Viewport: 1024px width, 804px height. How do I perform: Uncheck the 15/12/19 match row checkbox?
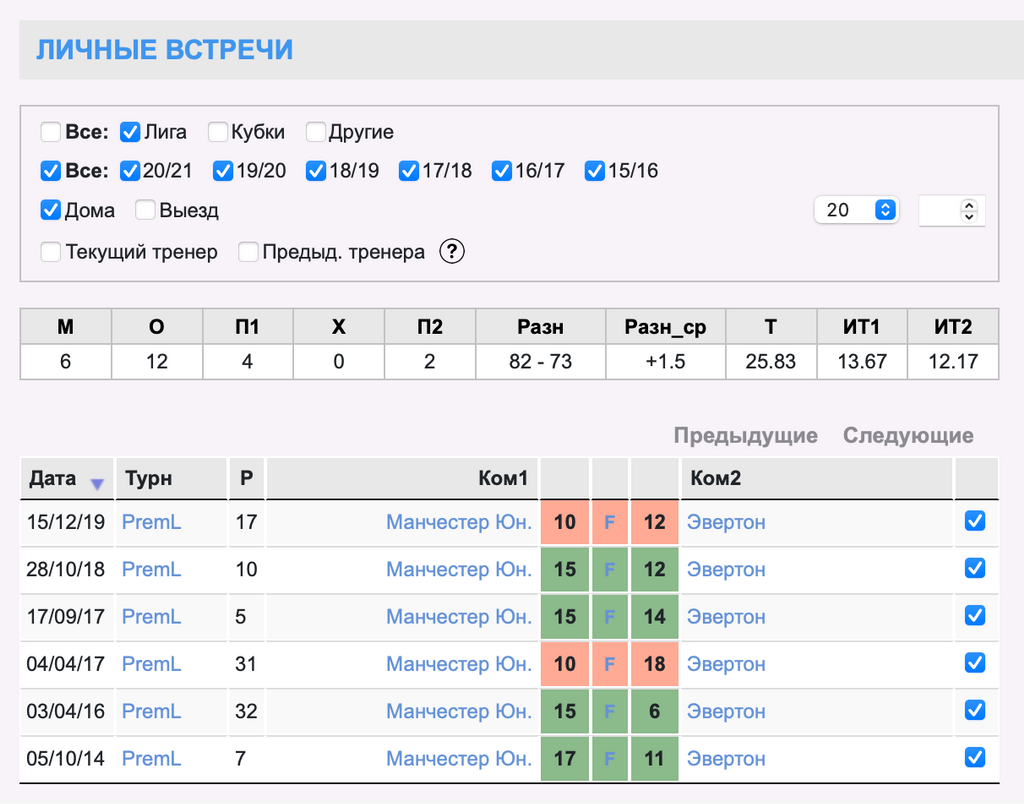pyautogui.click(x=975, y=521)
